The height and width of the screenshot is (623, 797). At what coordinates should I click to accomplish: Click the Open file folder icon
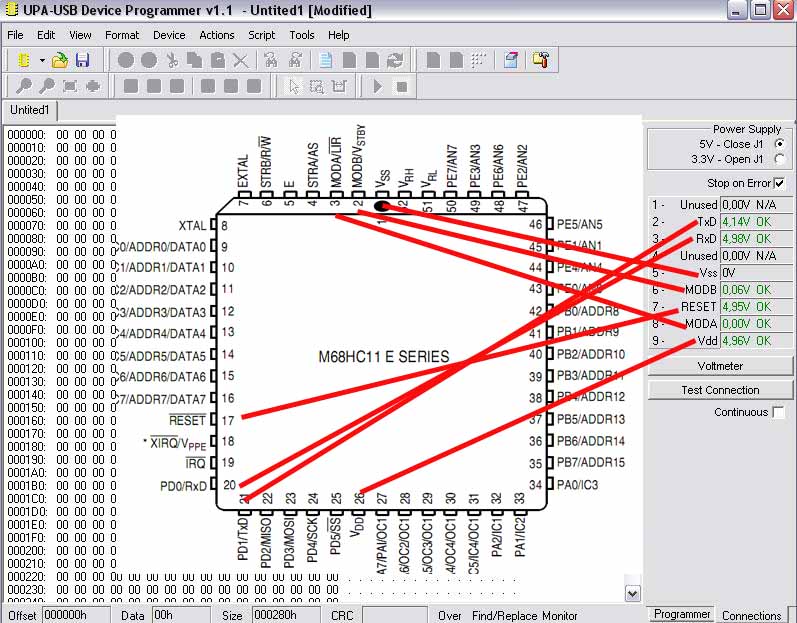point(60,60)
